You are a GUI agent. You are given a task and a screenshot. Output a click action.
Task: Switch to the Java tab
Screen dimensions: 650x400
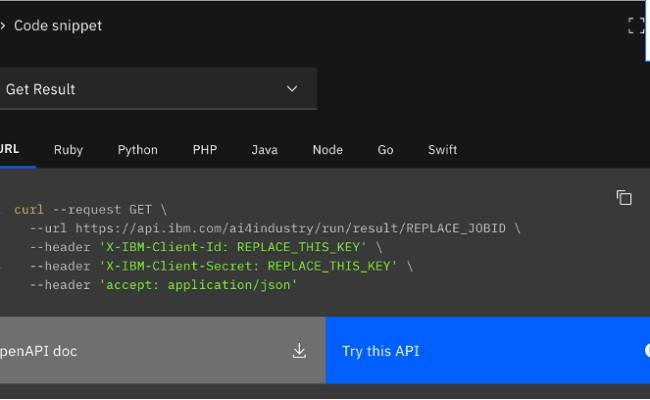pyautogui.click(x=264, y=150)
